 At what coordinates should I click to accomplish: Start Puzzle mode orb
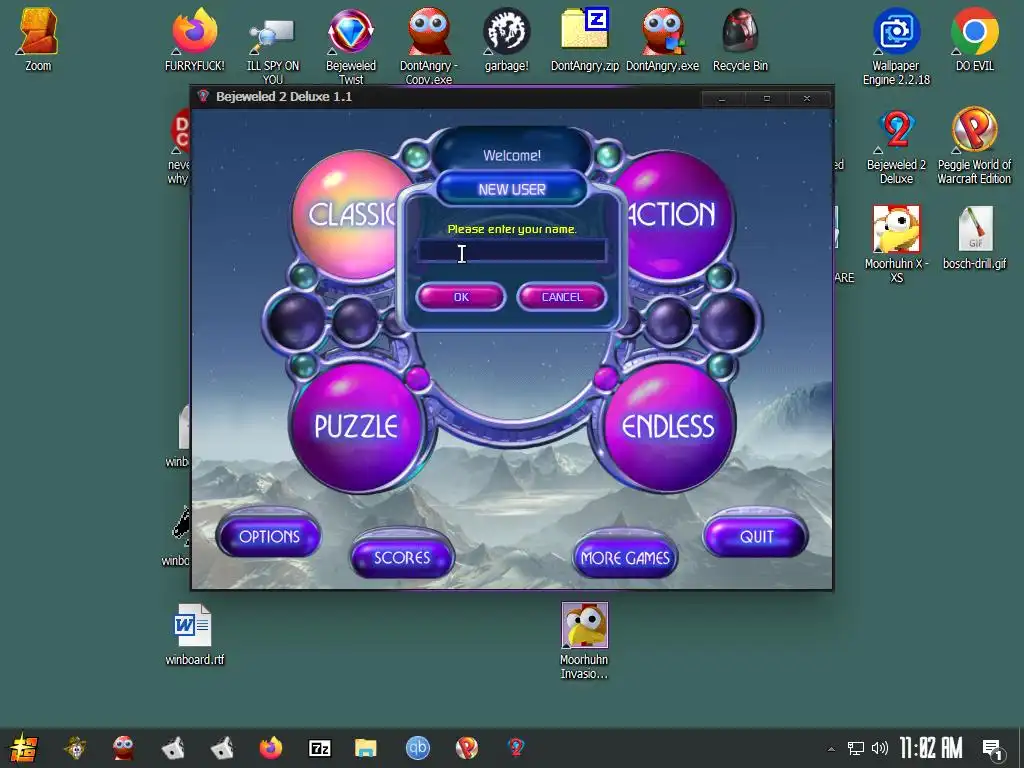356,427
